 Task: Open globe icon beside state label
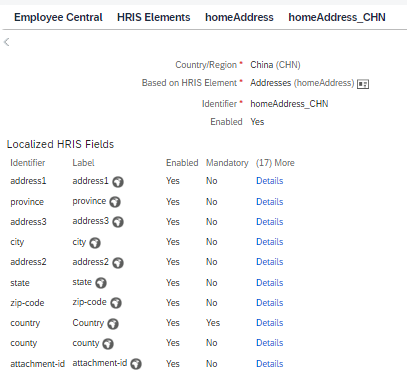[101, 283]
